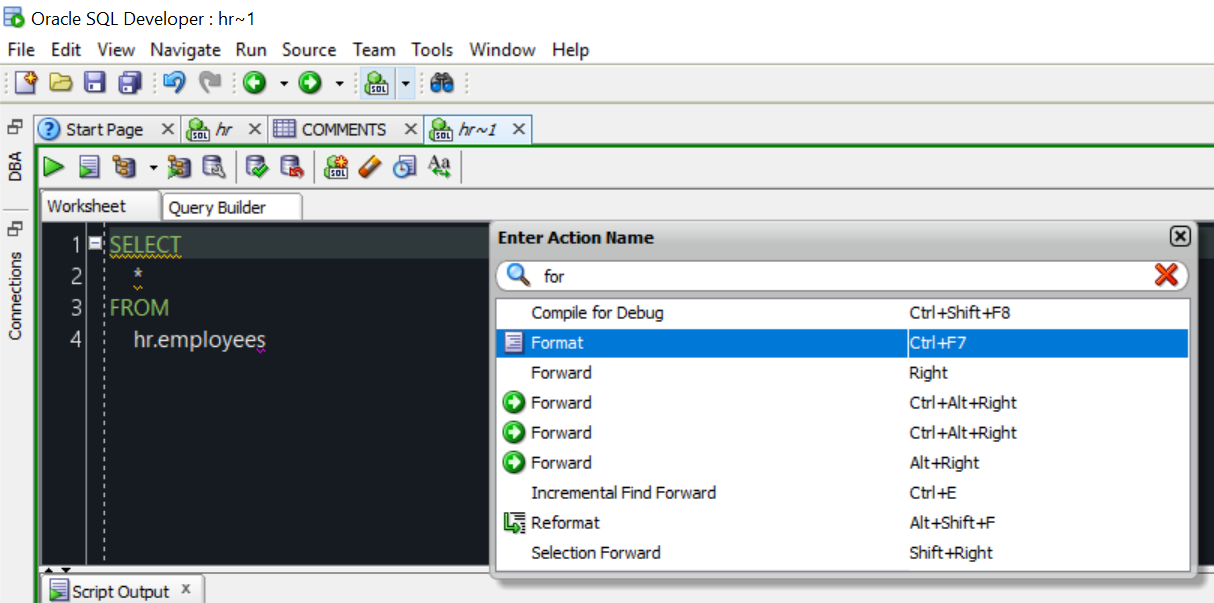This screenshot has height=603, width=1214.
Task: Click the SQL Worksheet toolbar icon
Action: point(377,83)
